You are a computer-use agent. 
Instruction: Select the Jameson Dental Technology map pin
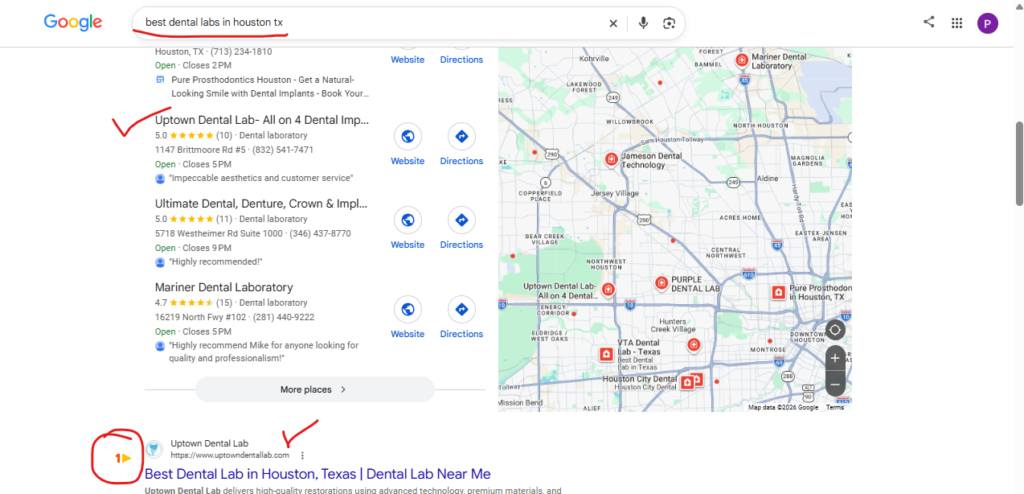[611, 159]
